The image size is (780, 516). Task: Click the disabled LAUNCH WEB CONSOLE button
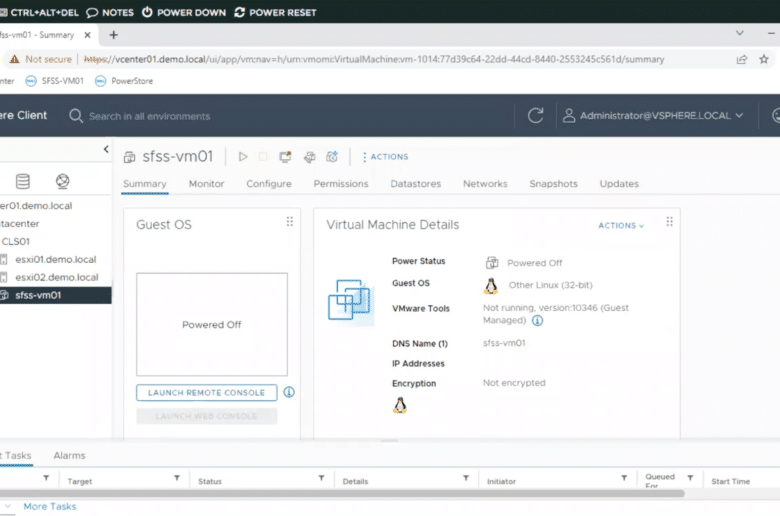point(206,416)
